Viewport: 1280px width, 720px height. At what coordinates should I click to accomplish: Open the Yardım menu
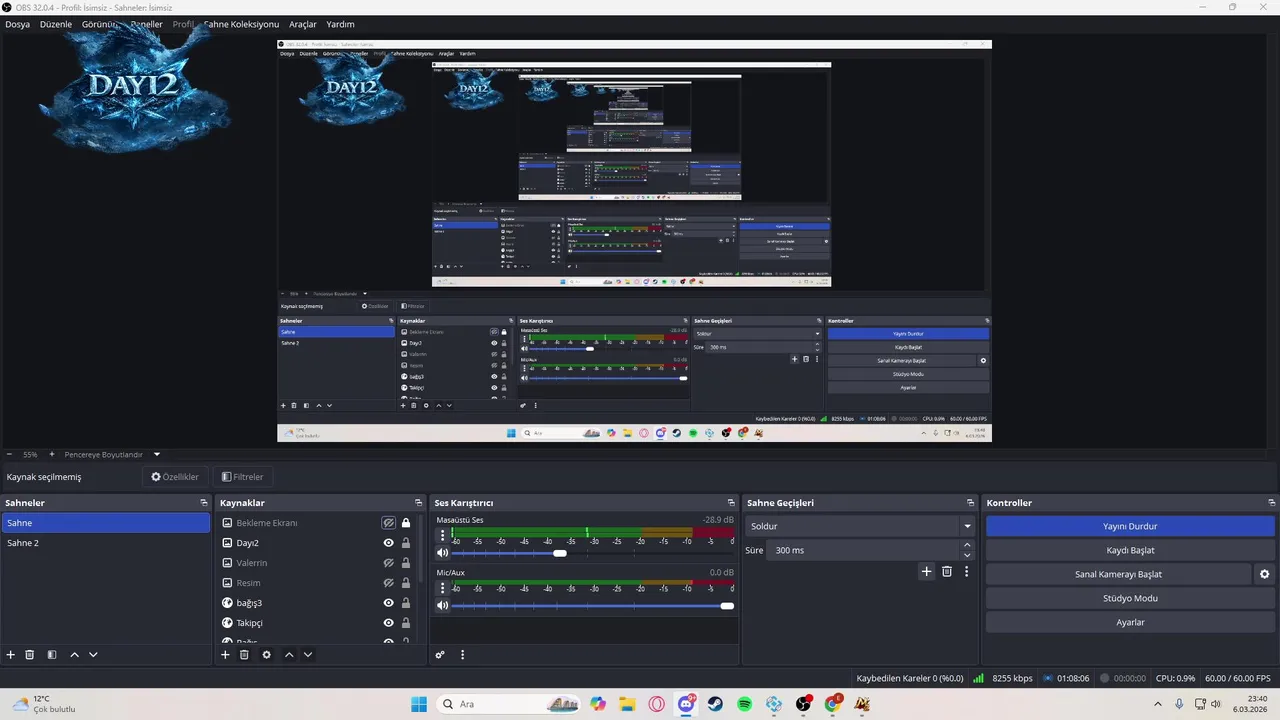pyautogui.click(x=340, y=24)
